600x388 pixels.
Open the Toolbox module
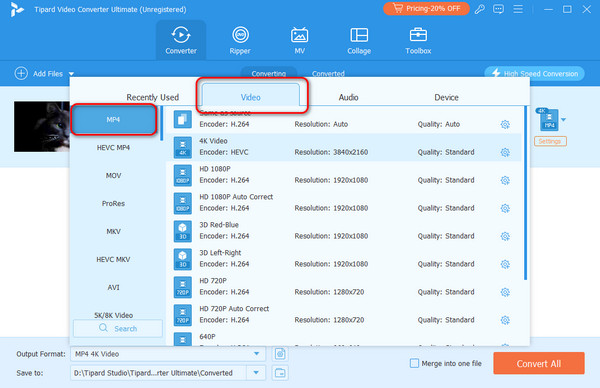pos(418,40)
